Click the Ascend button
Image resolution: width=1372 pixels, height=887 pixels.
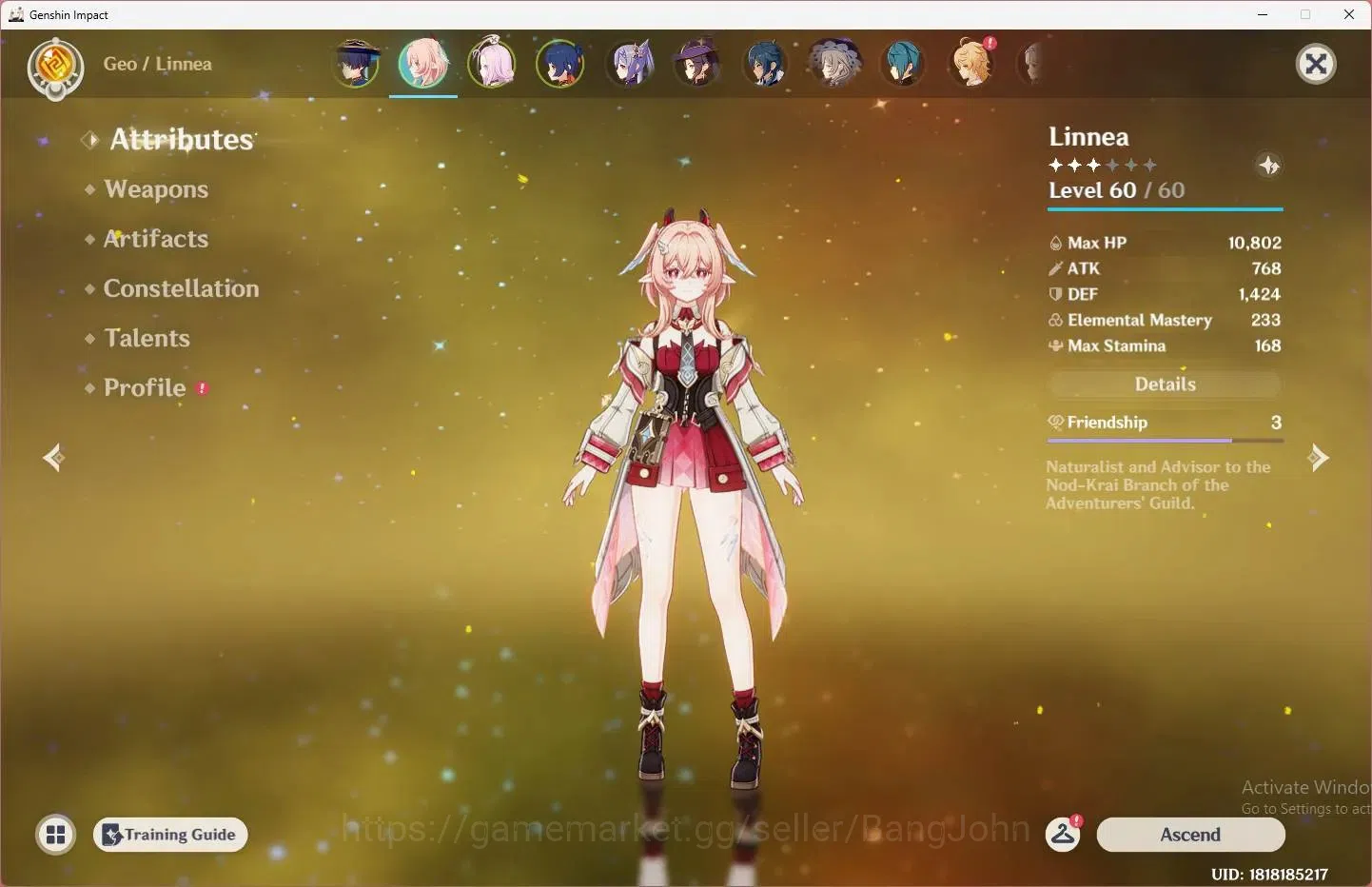(1190, 835)
